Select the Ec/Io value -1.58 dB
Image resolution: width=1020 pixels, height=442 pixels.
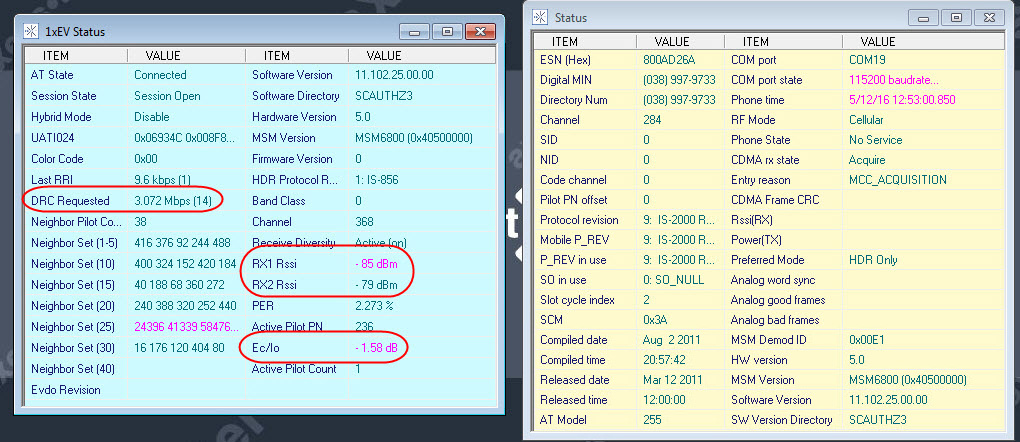(383, 347)
